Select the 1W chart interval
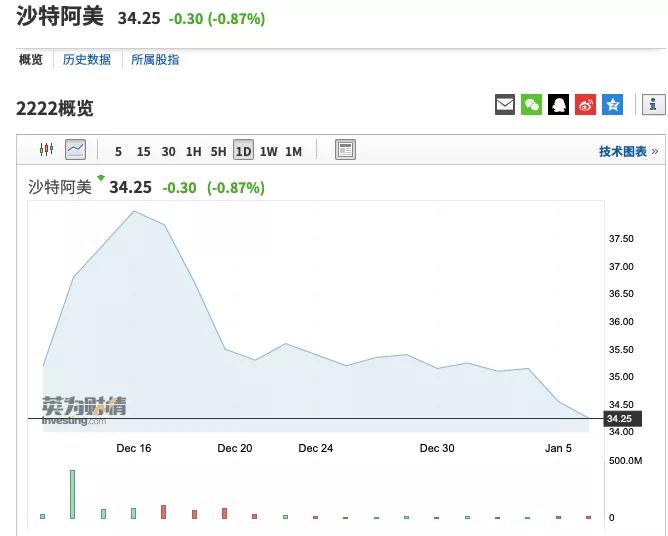This screenshot has width=668, height=536. pyautogui.click(x=268, y=152)
